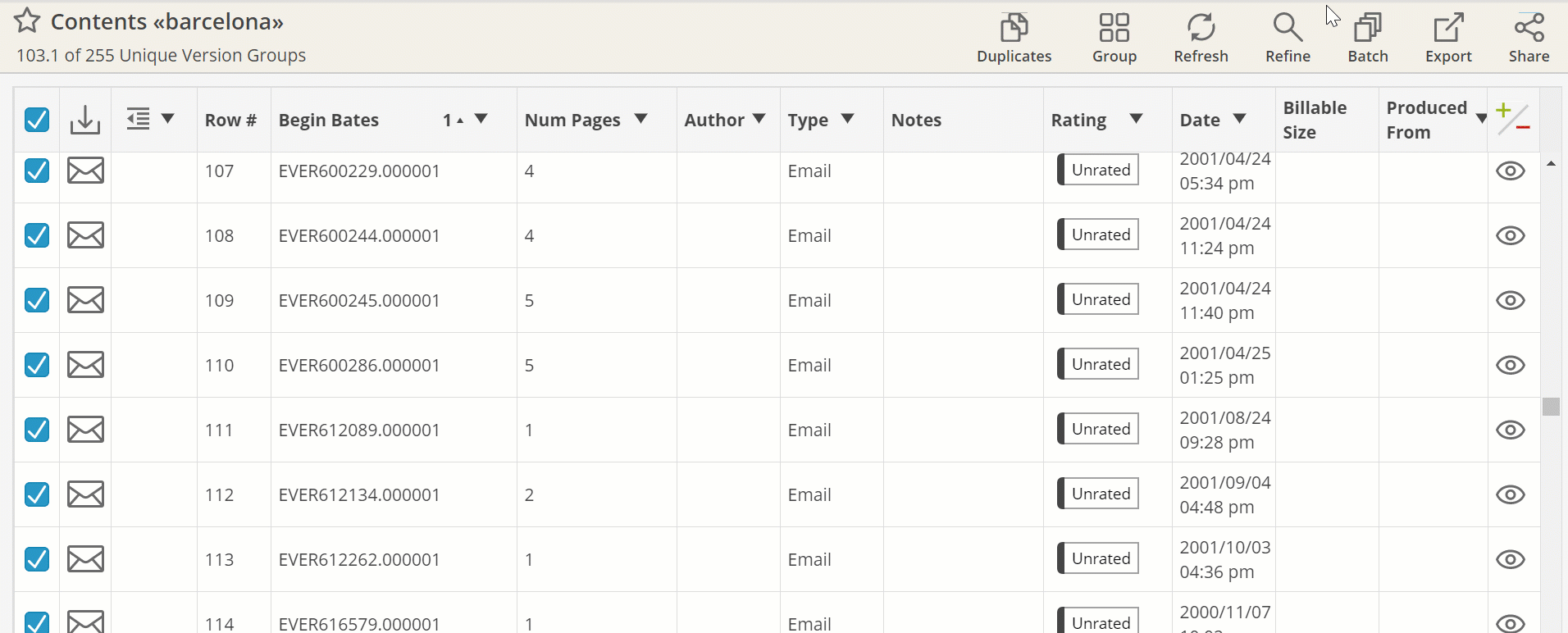Image resolution: width=1568 pixels, height=633 pixels.
Task: Set rating on row 111 Unrated button
Action: tap(1098, 429)
